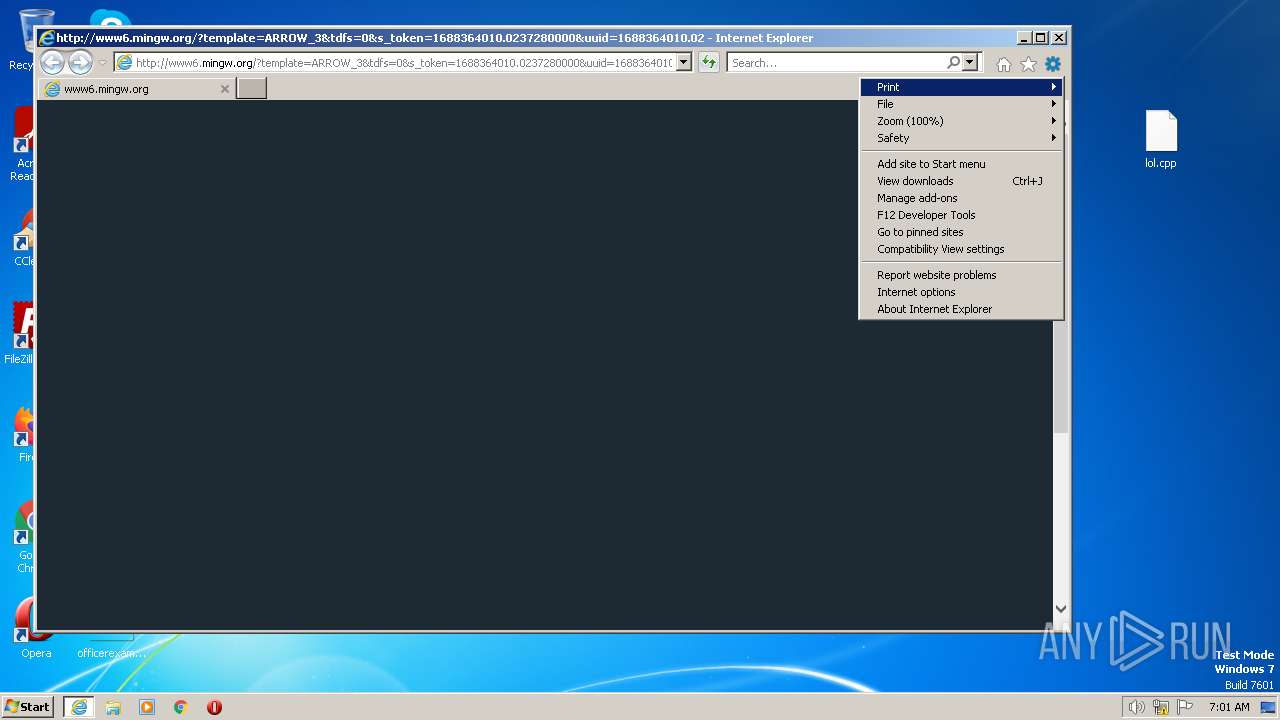This screenshot has height=720, width=1280.
Task: Open the Print submenu
Action: click(961, 87)
